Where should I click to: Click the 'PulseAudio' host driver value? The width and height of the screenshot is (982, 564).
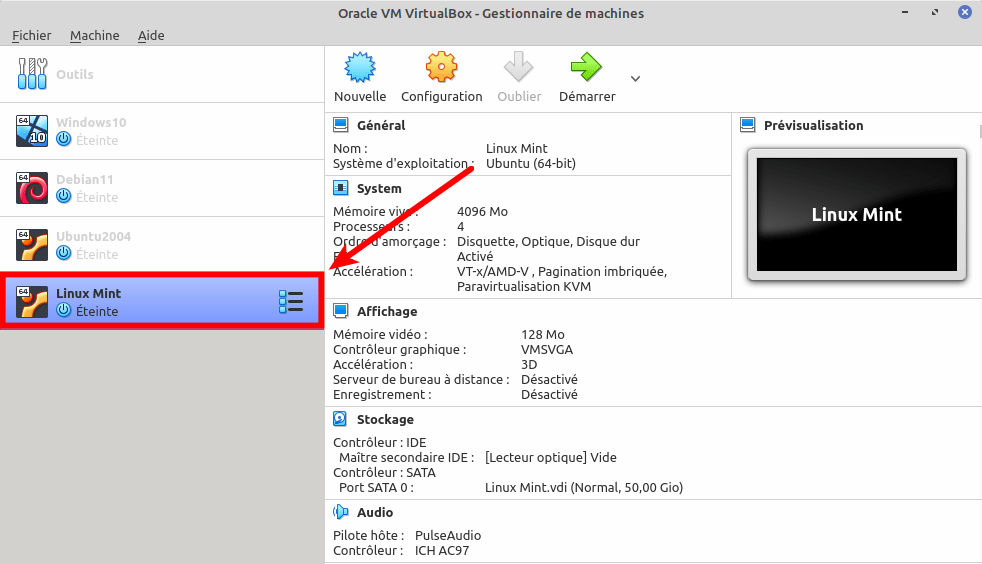pos(448,536)
